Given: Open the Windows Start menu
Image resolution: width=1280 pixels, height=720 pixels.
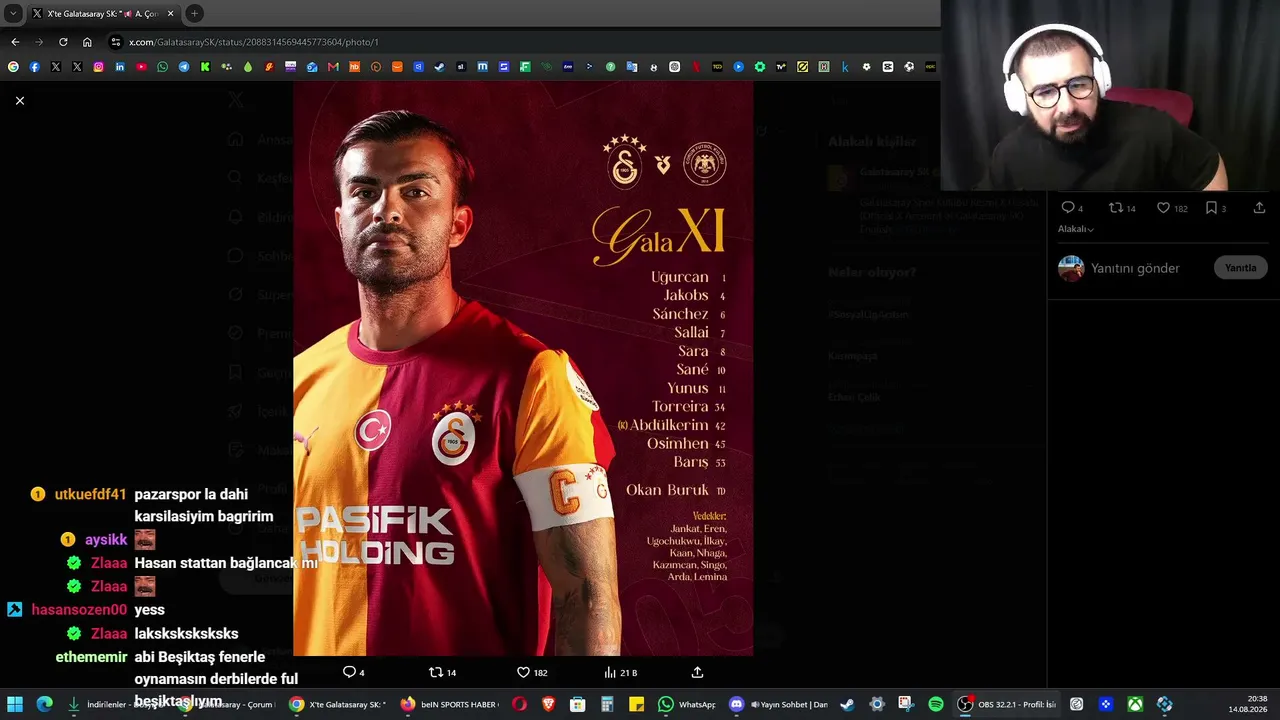Looking at the screenshot, I should [15, 704].
